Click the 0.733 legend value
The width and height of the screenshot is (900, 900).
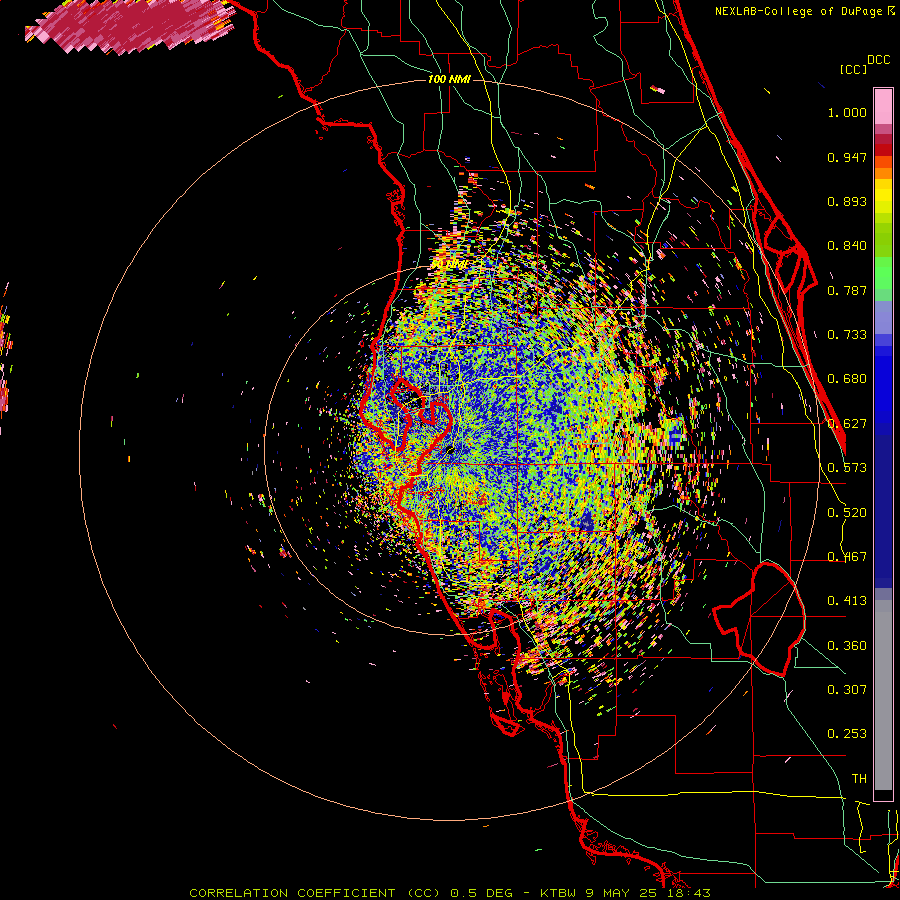pos(847,335)
